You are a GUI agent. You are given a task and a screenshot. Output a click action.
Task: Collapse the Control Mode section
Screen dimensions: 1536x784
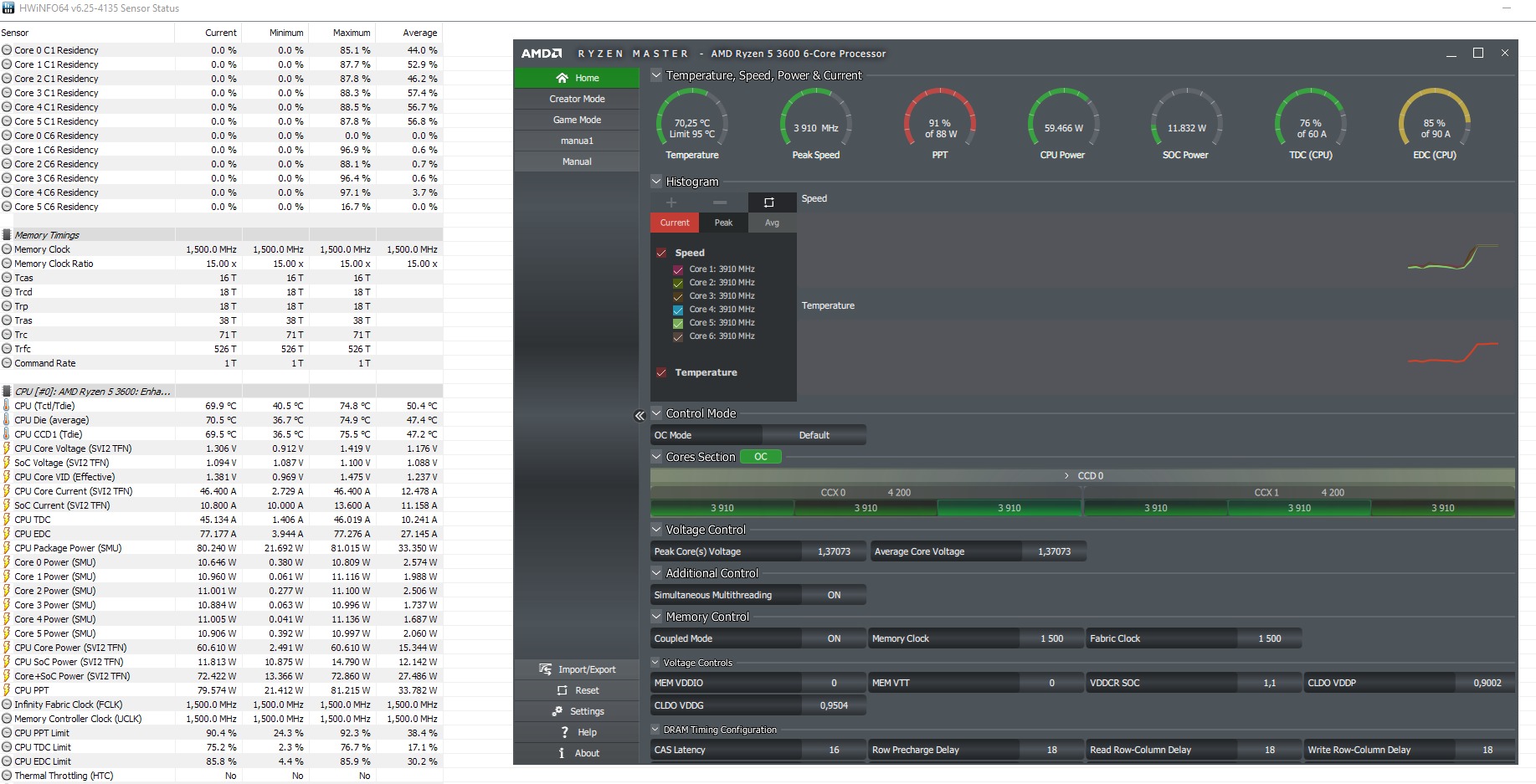pos(657,413)
